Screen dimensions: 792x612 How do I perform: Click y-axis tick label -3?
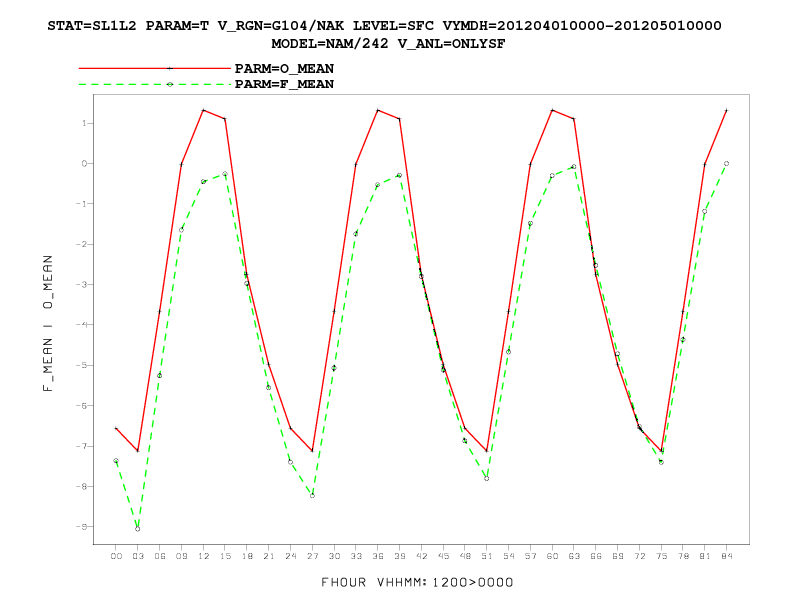coord(81,284)
